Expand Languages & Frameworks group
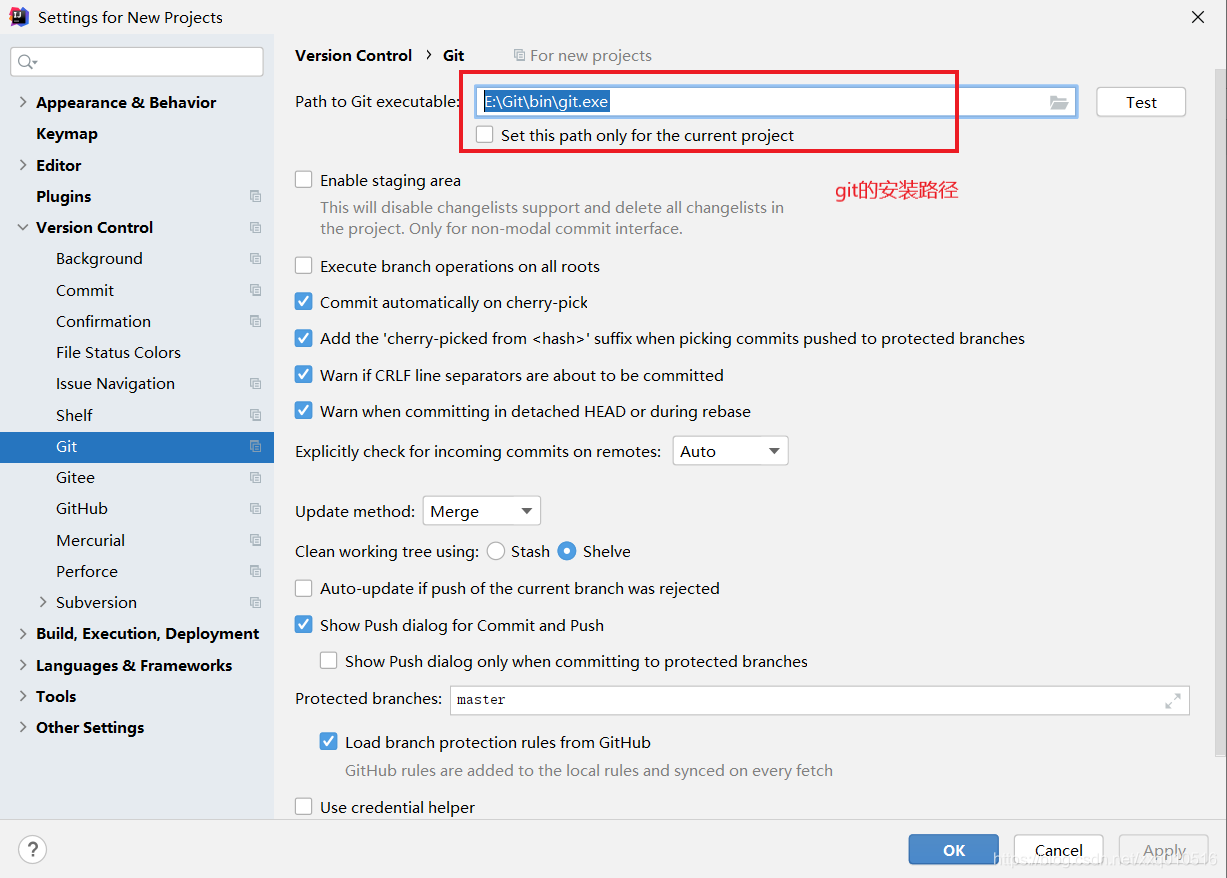The image size is (1227, 878). tap(23, 665)
